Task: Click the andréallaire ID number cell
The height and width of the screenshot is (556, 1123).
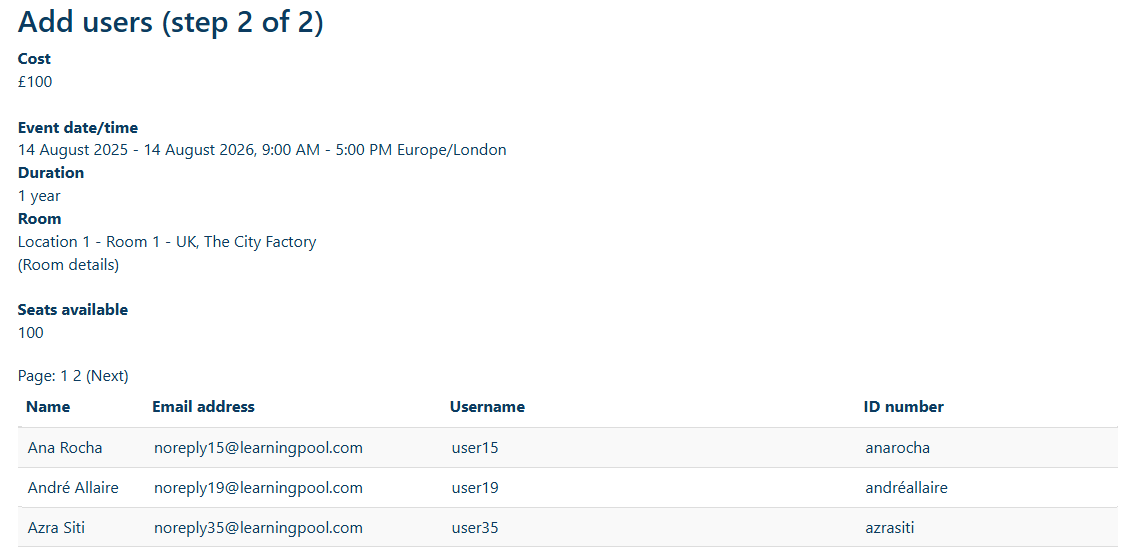Action: pos(906,488)
